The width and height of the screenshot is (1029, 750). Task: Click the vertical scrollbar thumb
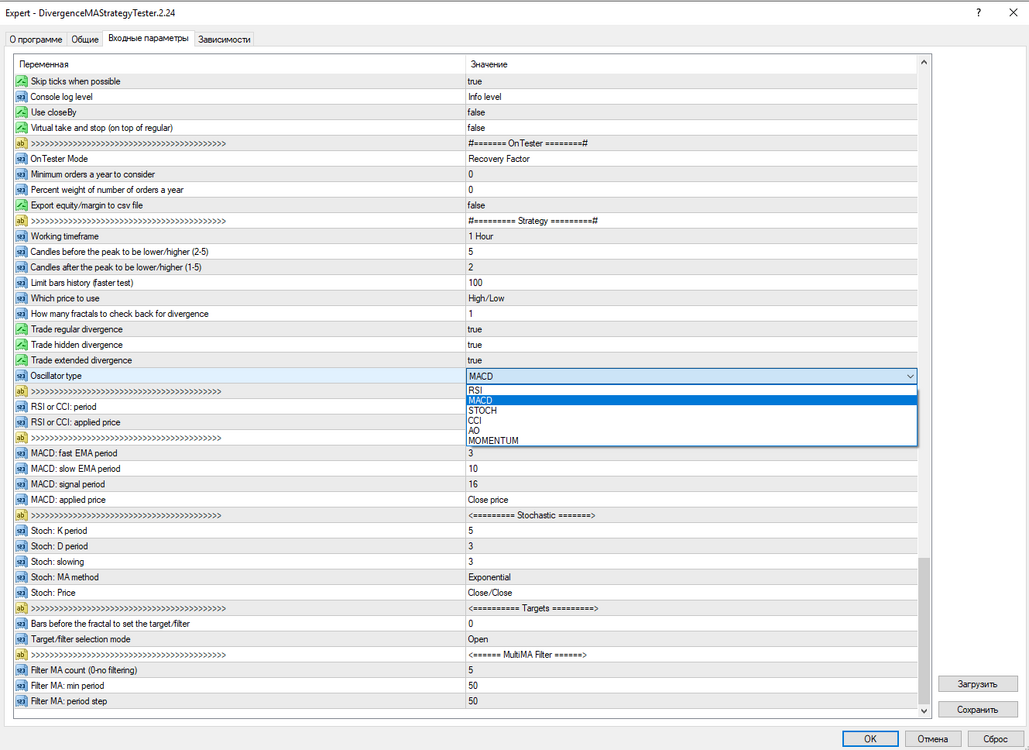924,630
